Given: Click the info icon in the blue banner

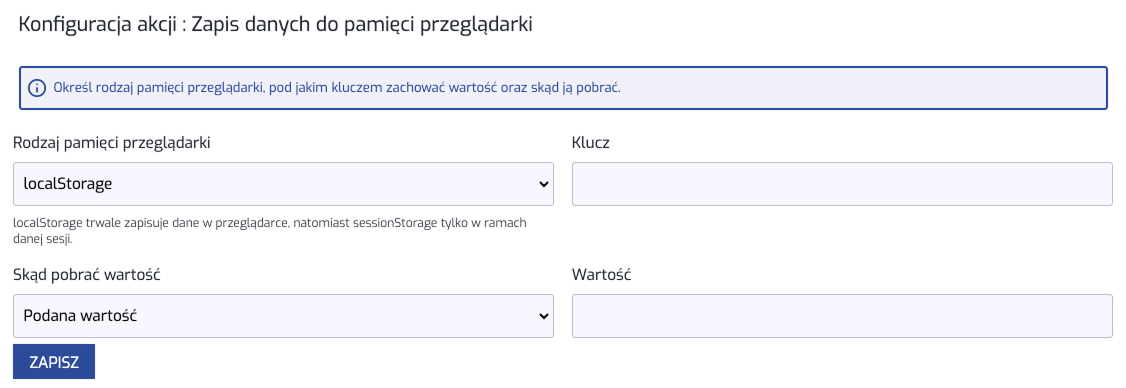Looking at the screenshot, I should click(x=36, y=88).
